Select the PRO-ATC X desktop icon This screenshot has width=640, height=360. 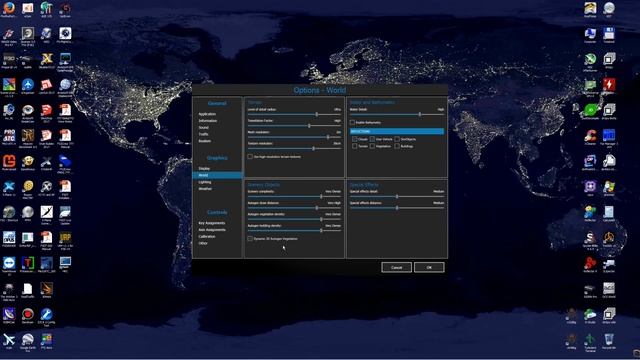point(9,135)
